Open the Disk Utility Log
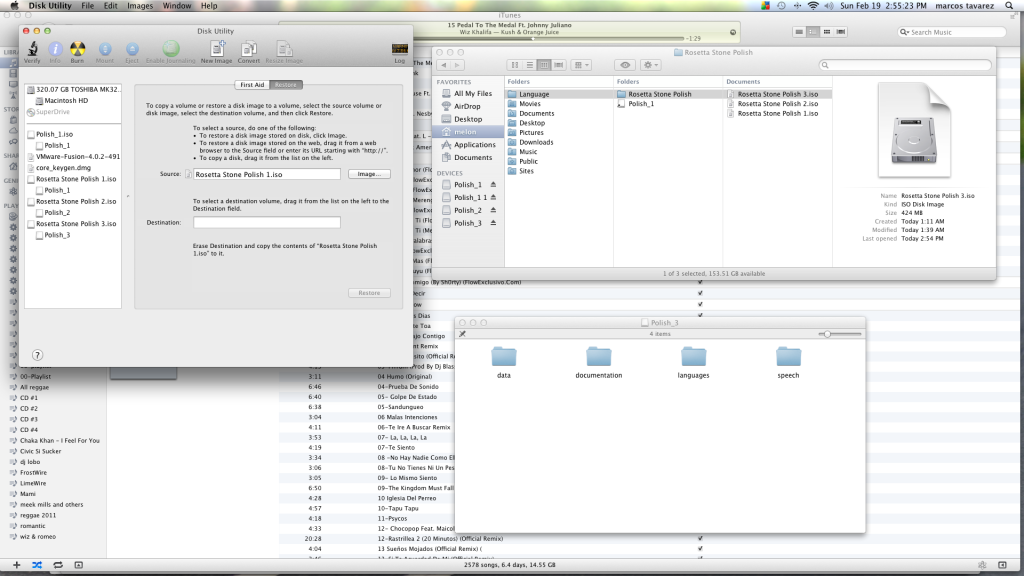The width and height of the screenshot is (1024, 576). point(400,49)
